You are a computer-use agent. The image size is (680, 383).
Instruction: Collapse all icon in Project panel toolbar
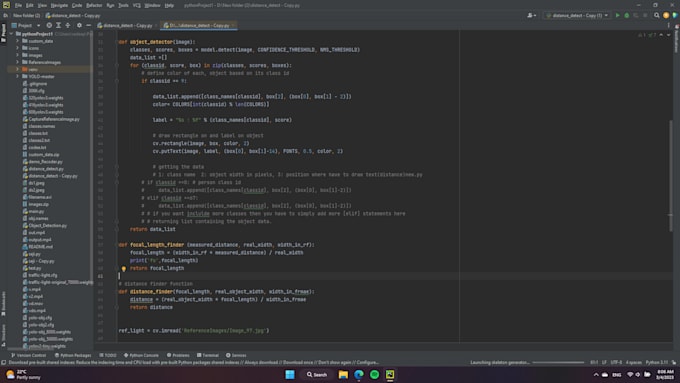point(68,26)
